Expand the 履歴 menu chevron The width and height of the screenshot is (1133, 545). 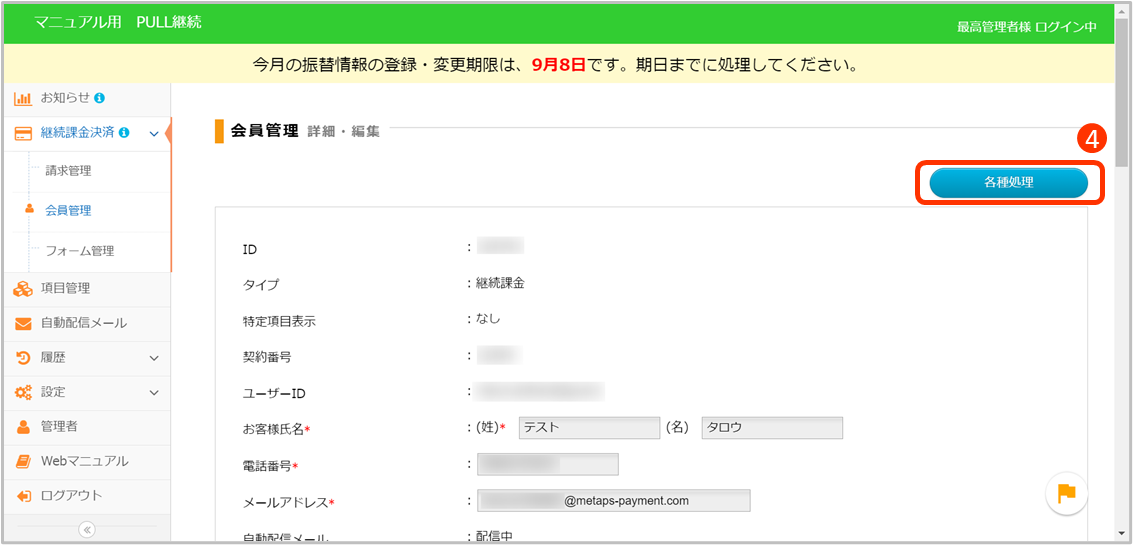[x=154, y=358]
